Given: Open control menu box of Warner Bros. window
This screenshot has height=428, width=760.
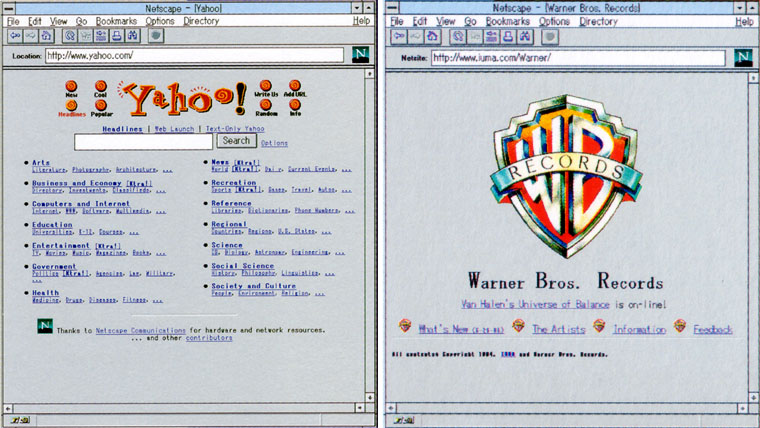Looking at the screenshot, I should point(393,8).
